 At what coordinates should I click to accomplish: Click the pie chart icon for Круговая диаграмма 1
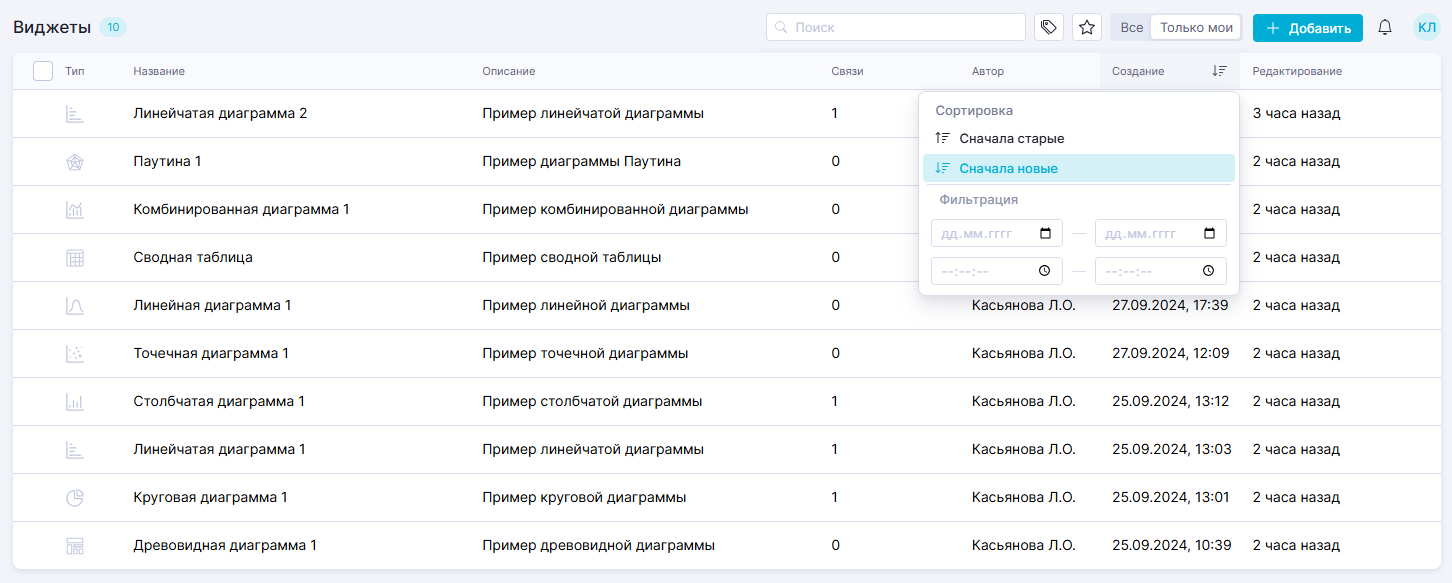pyautogui.click(x=75, y=498)
